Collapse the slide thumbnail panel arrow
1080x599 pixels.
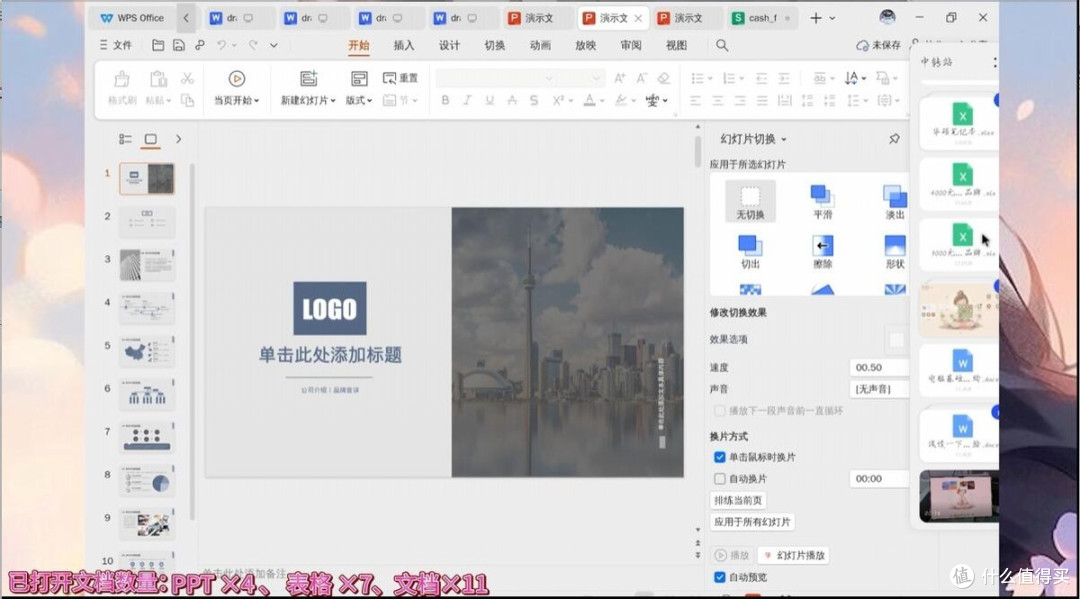coord(178,139)
